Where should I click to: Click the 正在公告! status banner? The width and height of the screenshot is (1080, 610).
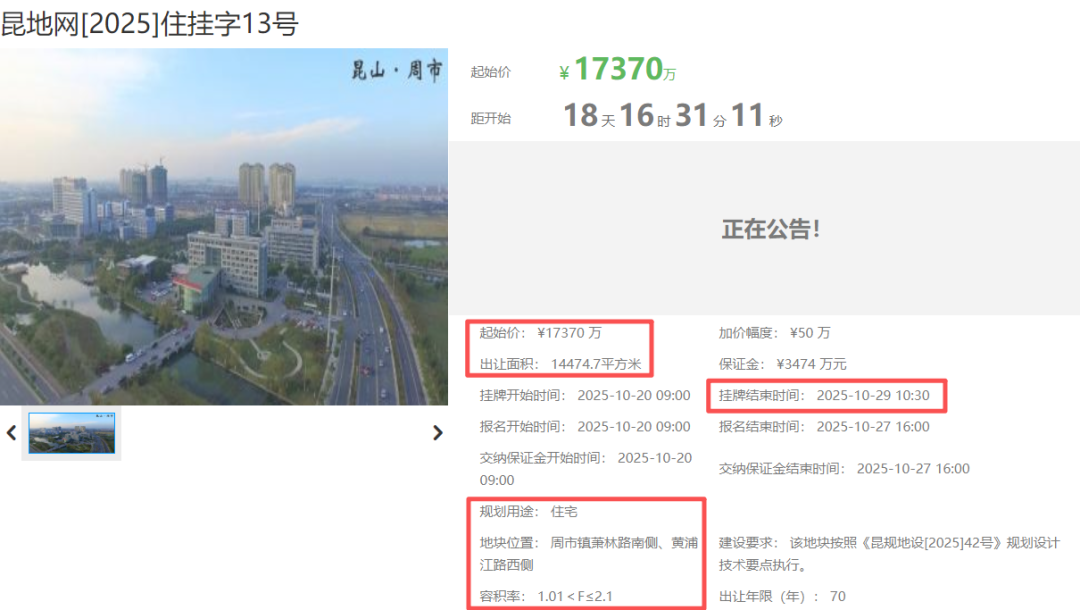771,229
